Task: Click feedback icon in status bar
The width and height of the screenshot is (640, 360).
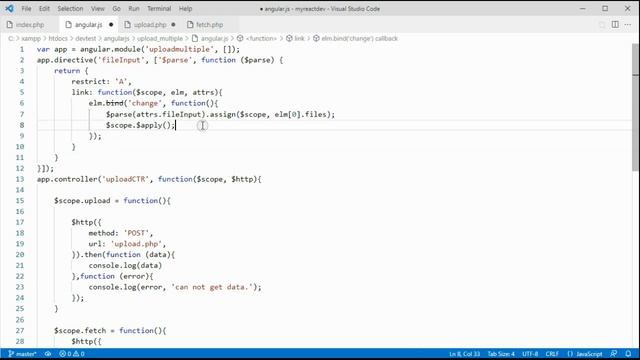Action: (613, 354)
